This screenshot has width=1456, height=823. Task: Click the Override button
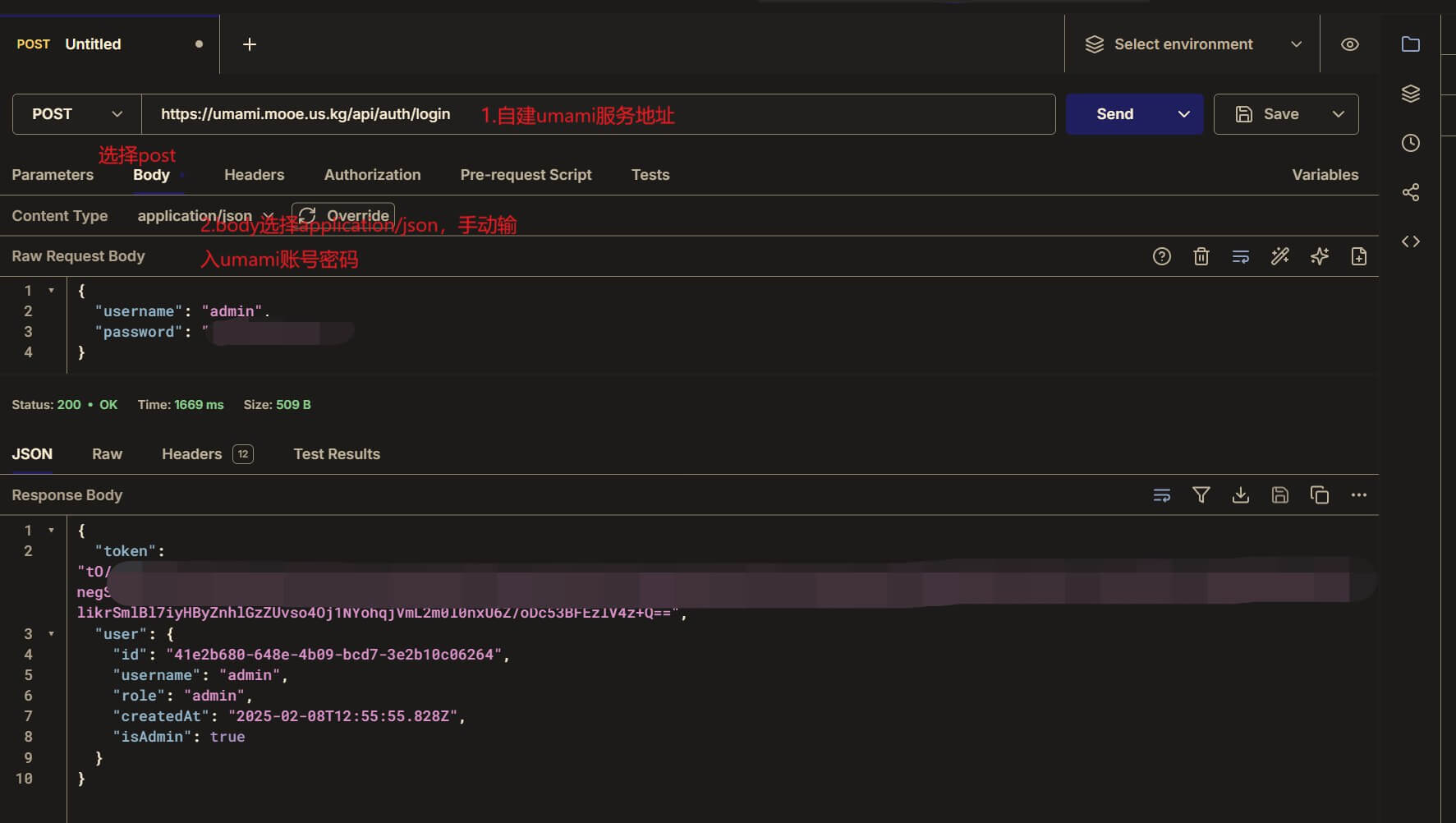[x=343, y=215]
